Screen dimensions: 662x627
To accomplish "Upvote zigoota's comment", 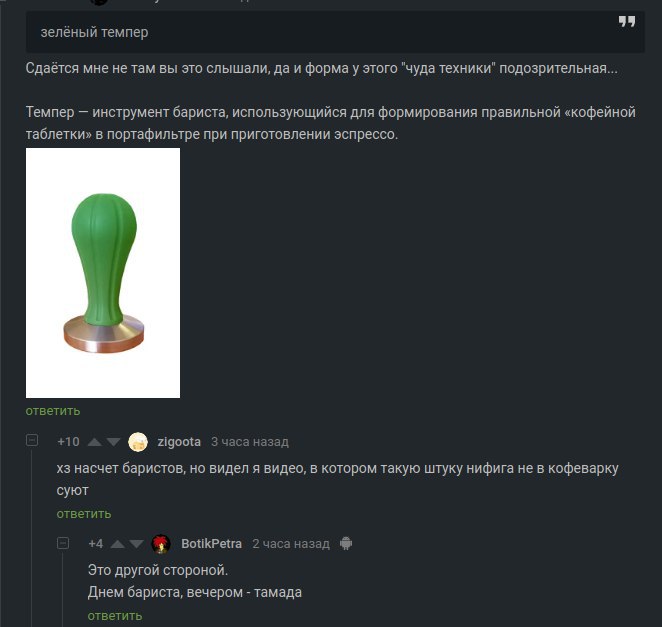I will pos(95,442).
